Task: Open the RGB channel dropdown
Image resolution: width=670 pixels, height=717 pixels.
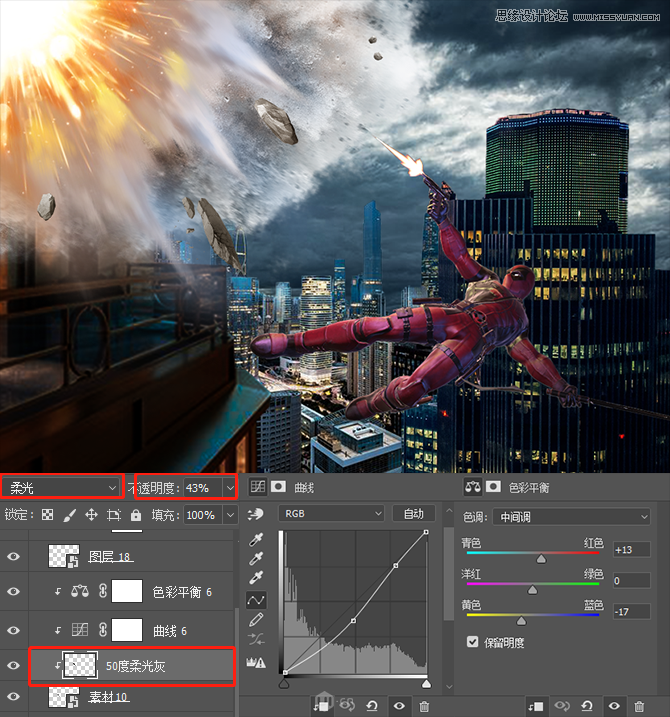Action: tap(331, 514)
